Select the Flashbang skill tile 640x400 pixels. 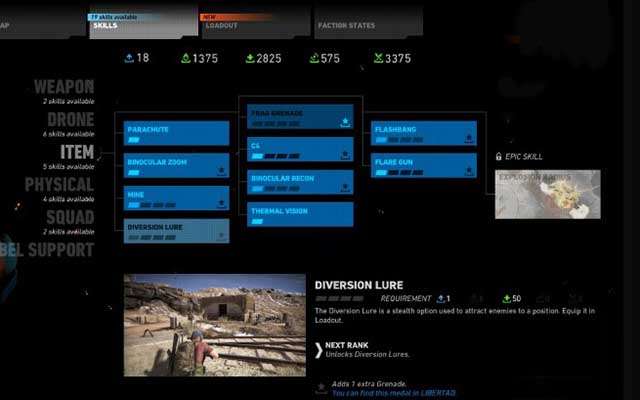424,133
